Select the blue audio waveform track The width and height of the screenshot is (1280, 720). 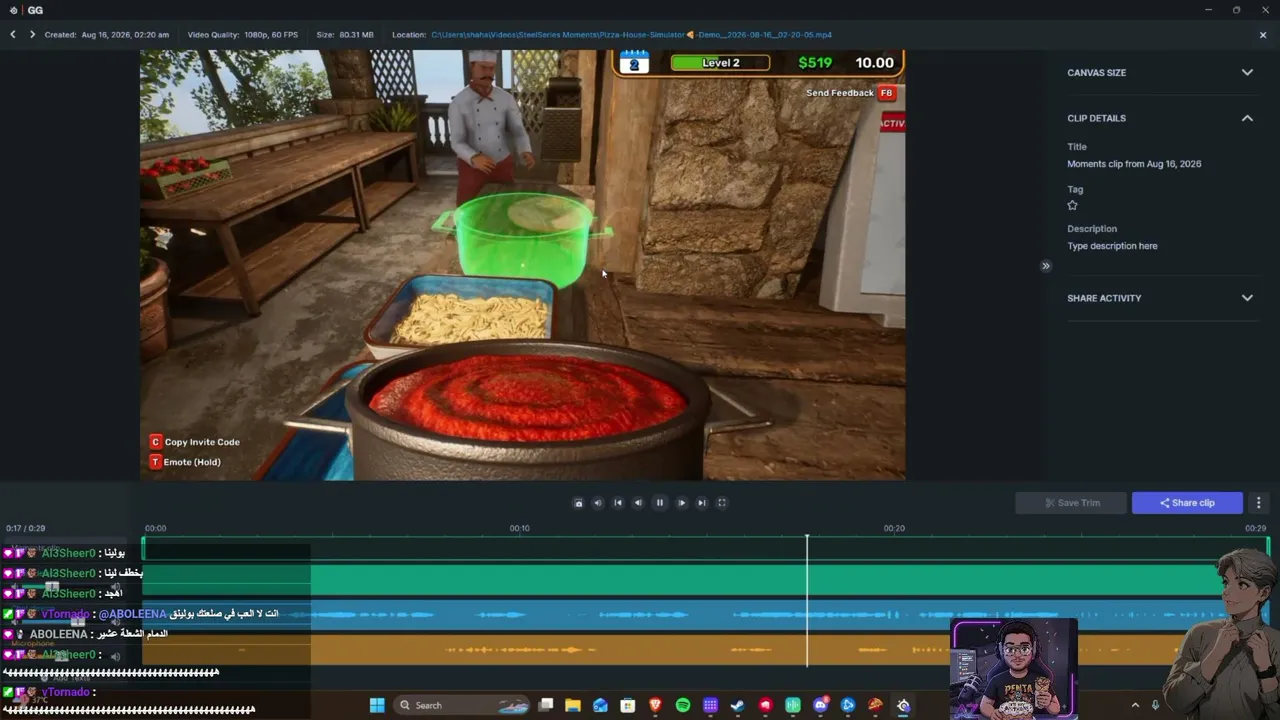[x=706, y=614]
